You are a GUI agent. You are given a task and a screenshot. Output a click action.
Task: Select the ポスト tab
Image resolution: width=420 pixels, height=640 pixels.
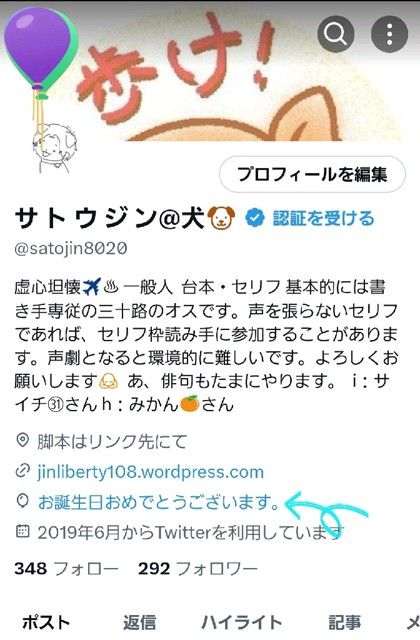(46, 622)
